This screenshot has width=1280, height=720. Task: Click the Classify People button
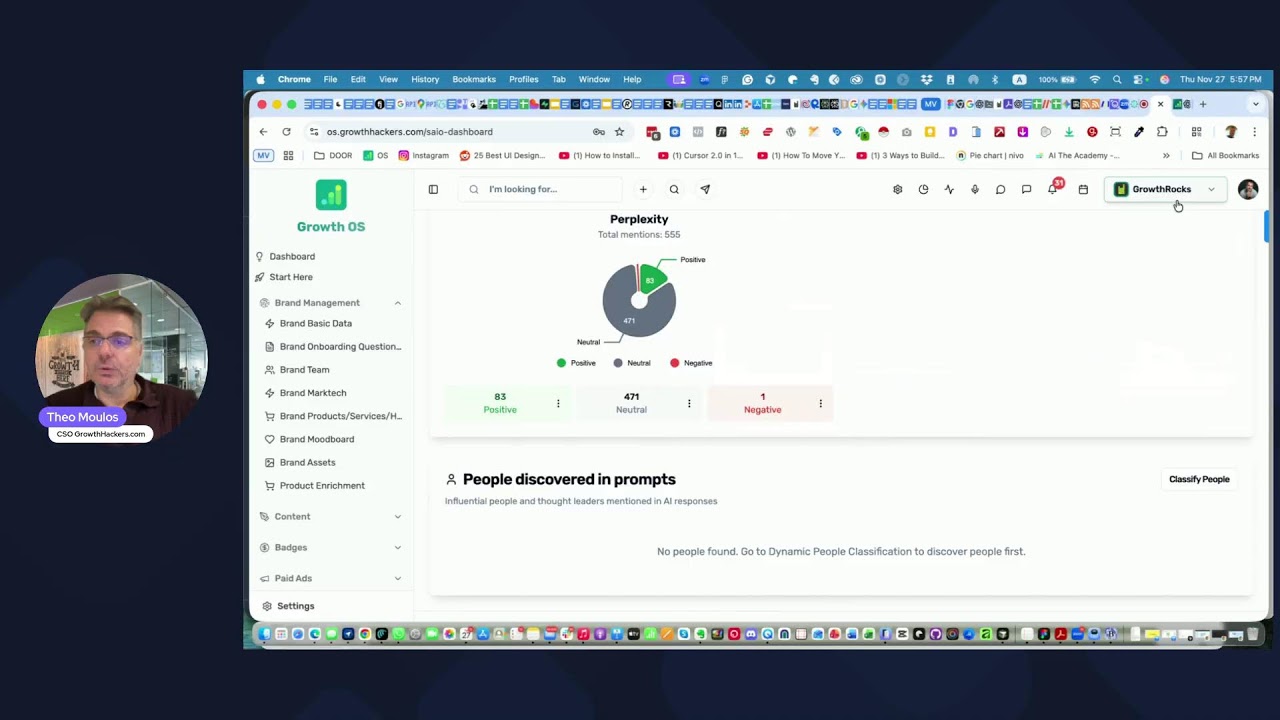click(1199, 479)
